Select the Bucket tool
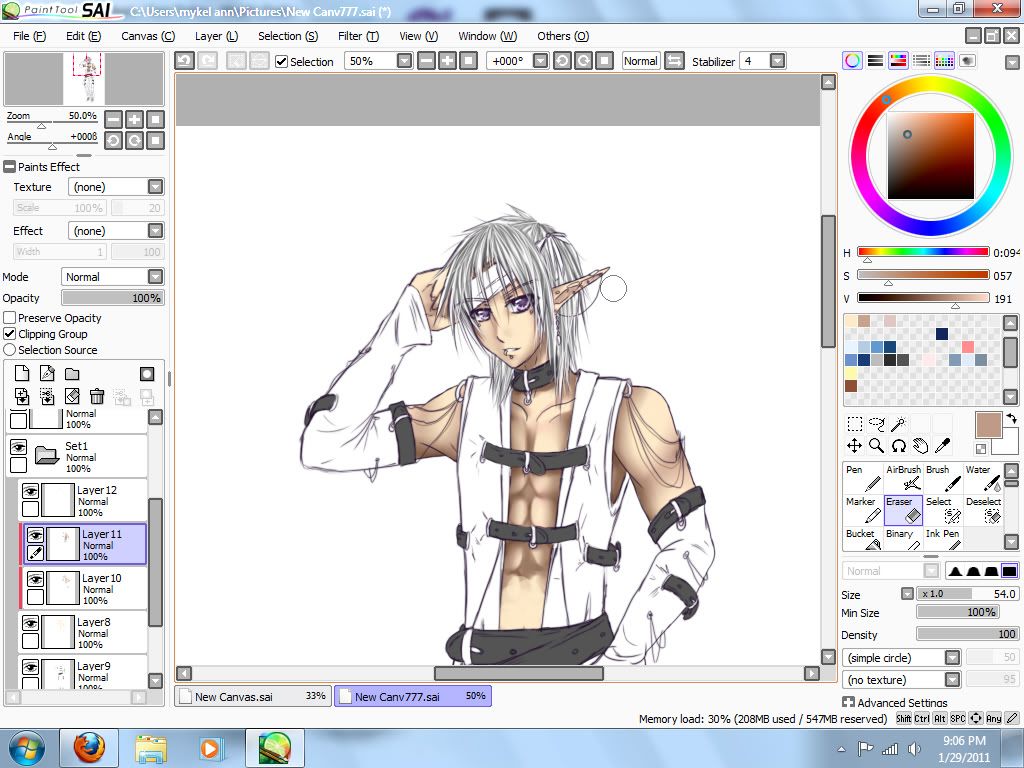 [x=863, y=538]
